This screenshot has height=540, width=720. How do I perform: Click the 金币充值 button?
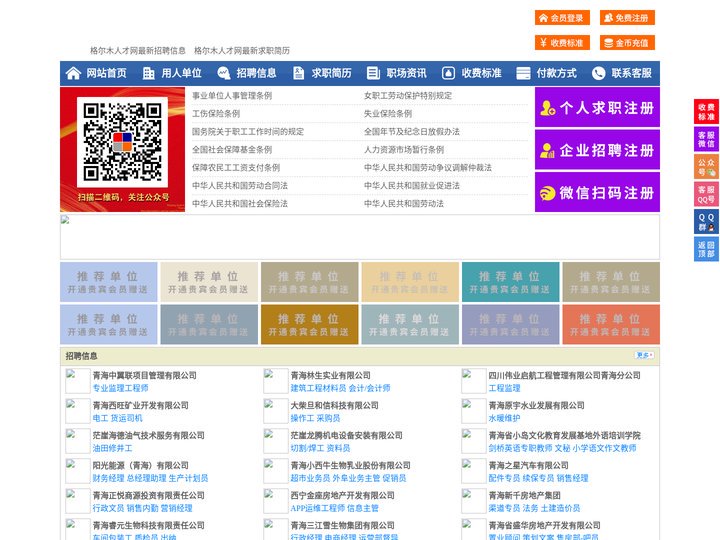[627, 43]
